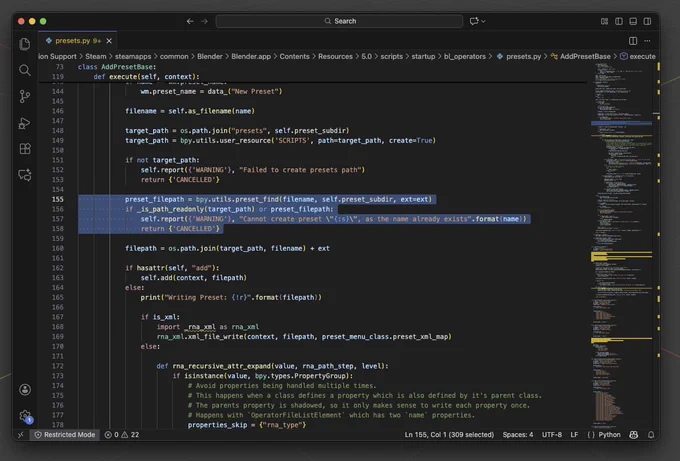Open the Search view in activity bar
The image size is (680, 461).
[x=25, y=70]
